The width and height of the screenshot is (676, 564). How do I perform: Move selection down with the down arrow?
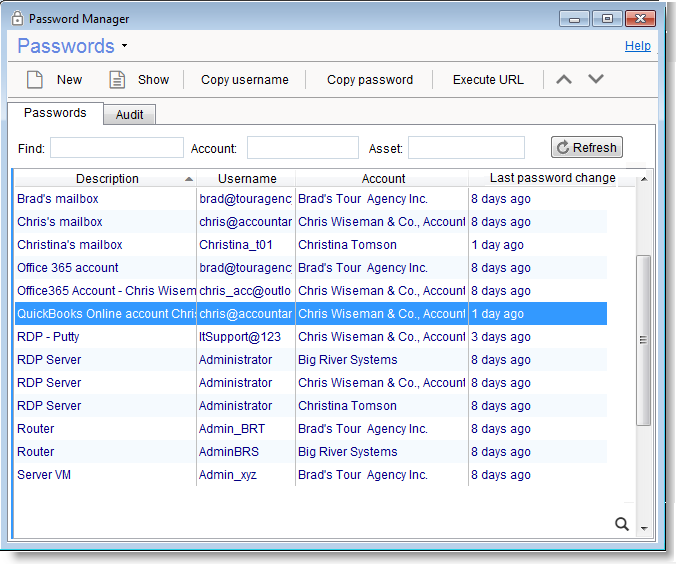pyautogui.click(x=596, y=79)
